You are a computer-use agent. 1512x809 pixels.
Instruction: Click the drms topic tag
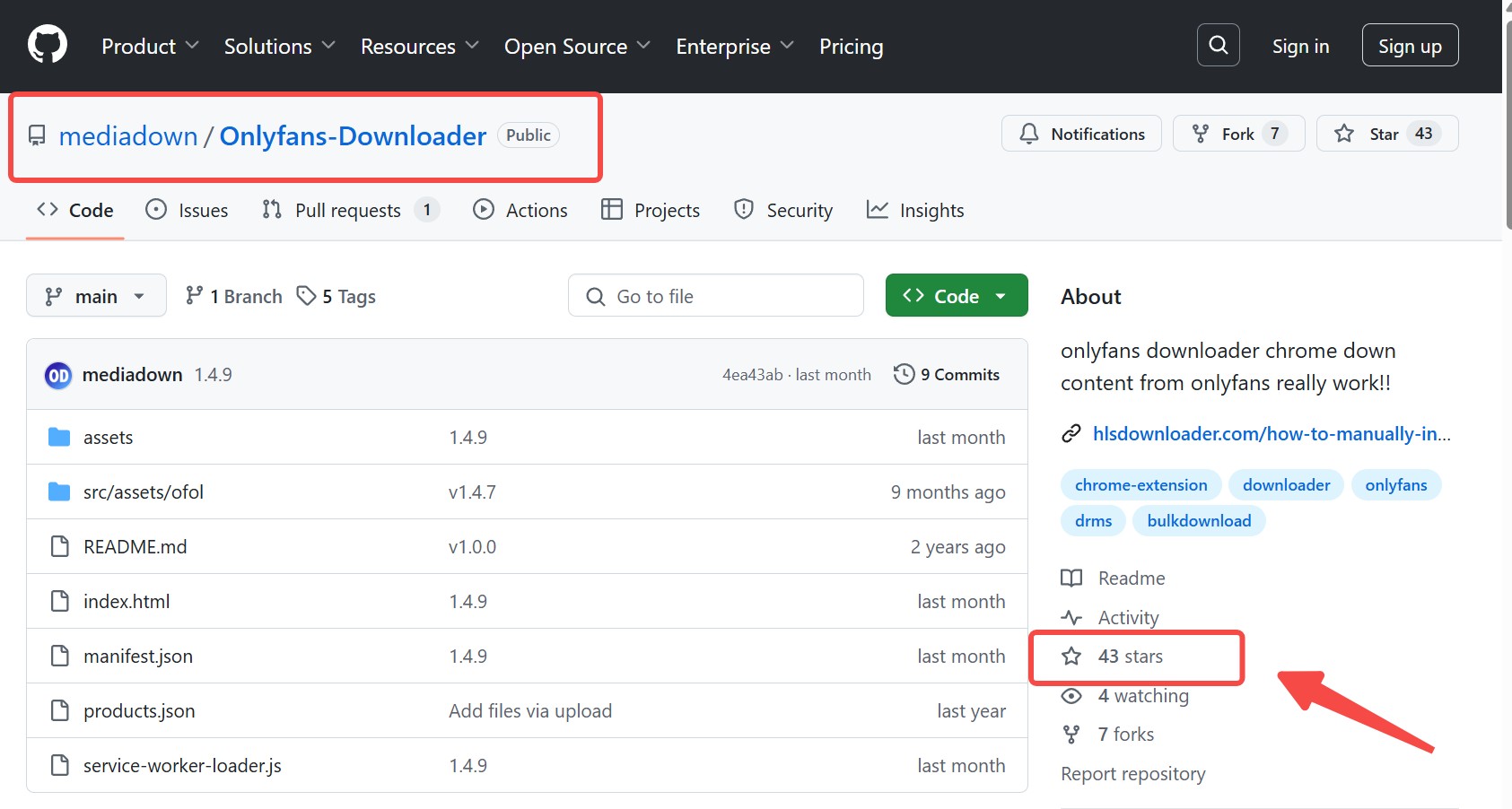point(1093,521)
